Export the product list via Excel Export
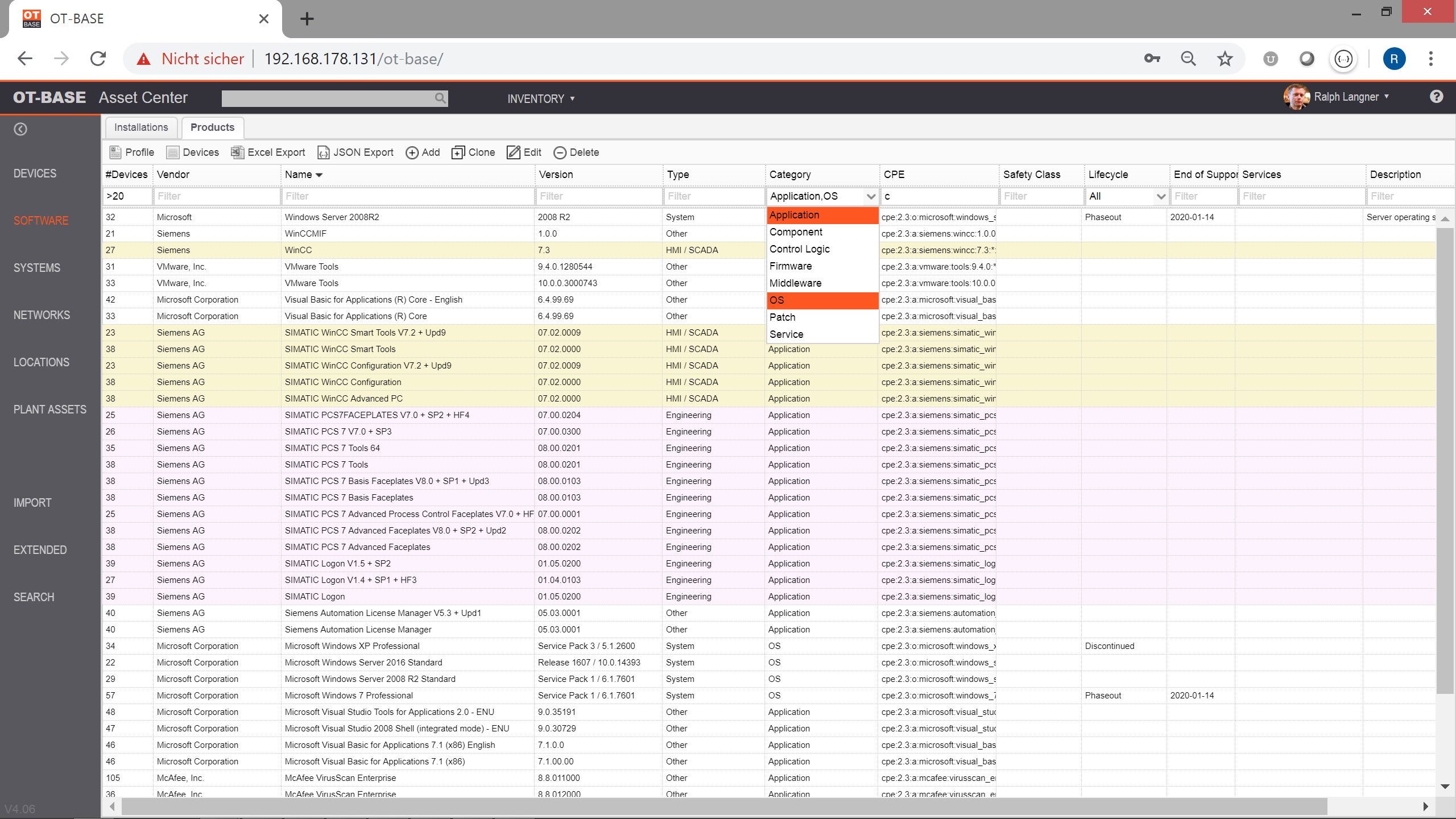Screen dimensions: 1456x819 pos(267,152)
